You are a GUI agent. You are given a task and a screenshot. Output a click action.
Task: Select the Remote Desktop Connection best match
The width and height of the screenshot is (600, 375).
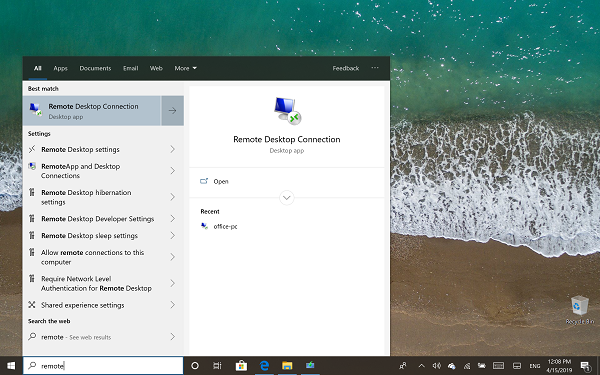pyautogui.click(x=92, y=111)
